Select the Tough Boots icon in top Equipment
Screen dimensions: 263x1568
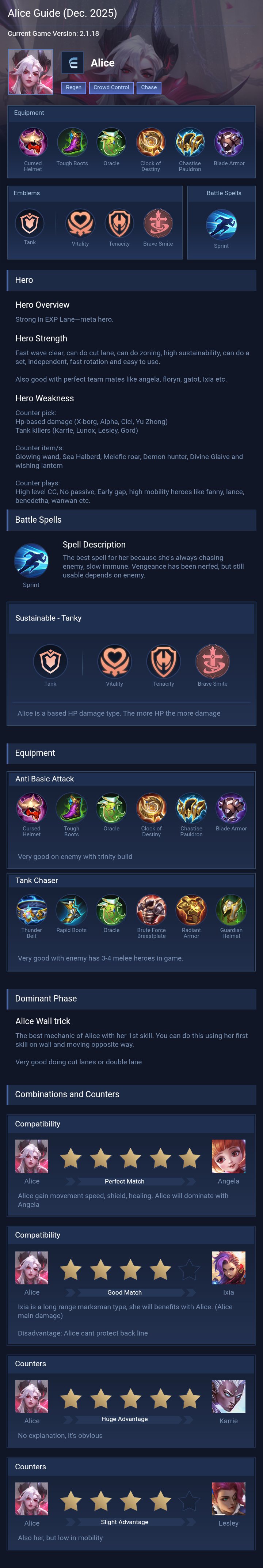(72, 143)
